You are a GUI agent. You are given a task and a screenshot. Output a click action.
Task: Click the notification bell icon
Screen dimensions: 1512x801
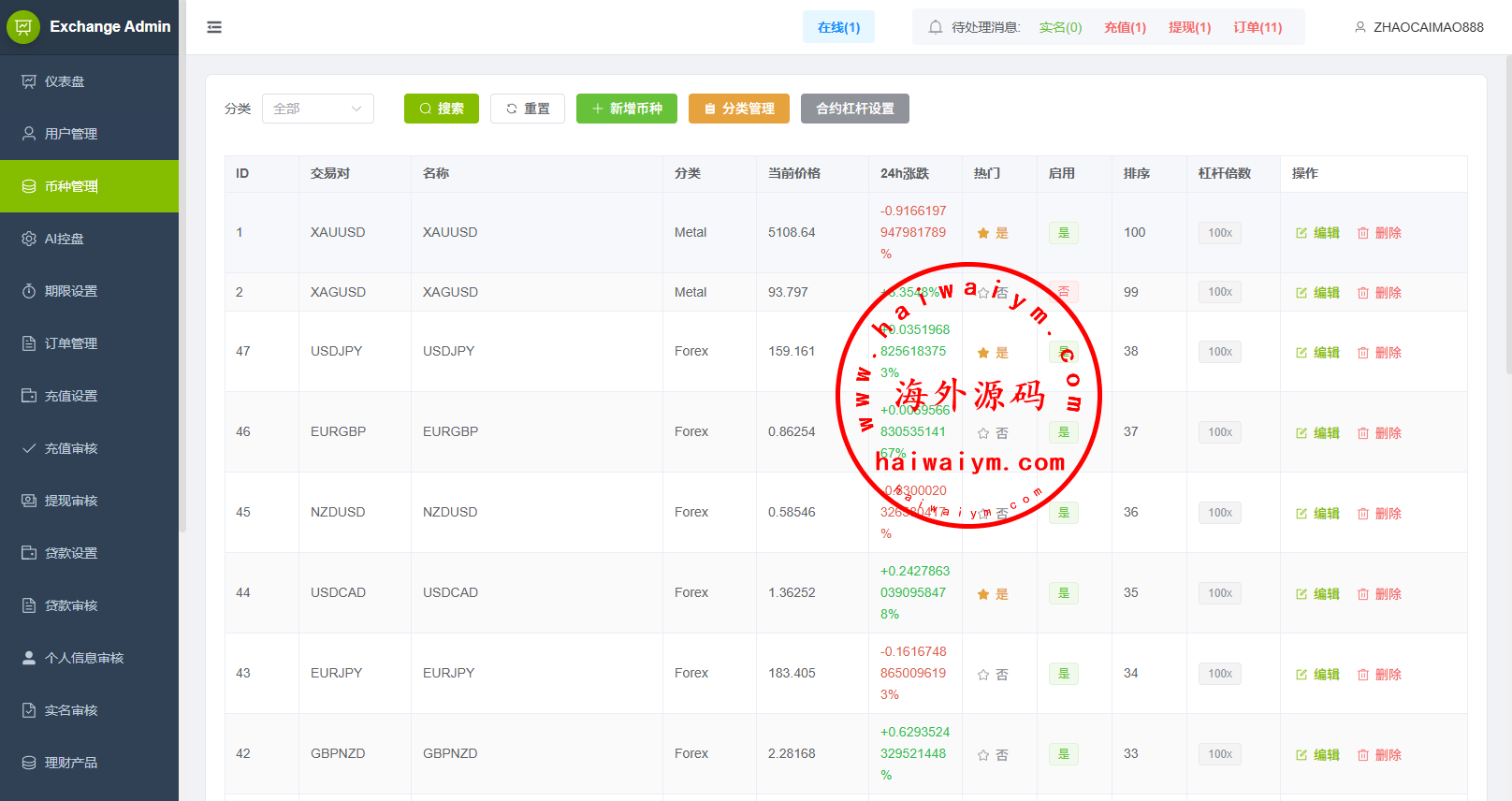point(935,27)
